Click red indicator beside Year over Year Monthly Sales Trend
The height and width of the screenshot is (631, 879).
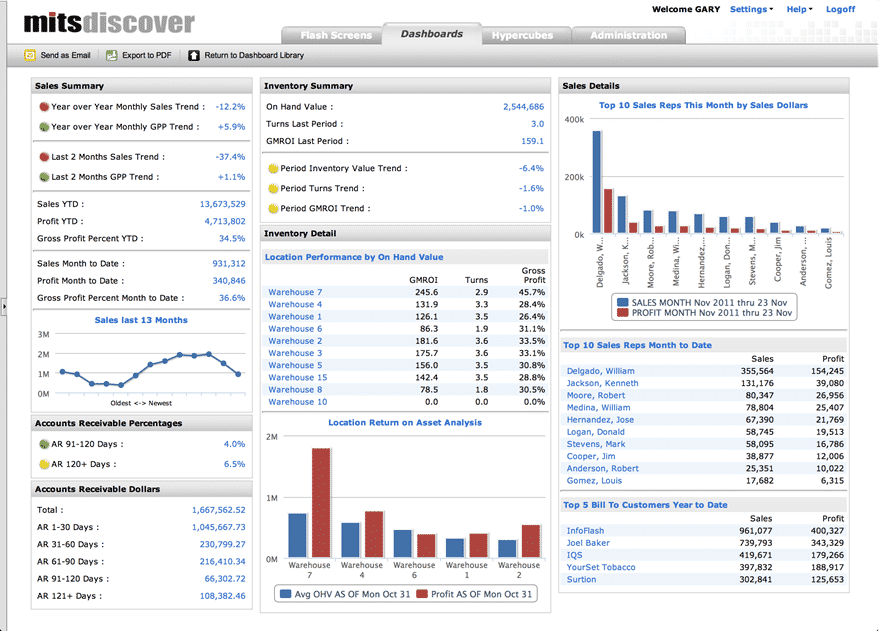pyautogui.click(x=44, y=106)
